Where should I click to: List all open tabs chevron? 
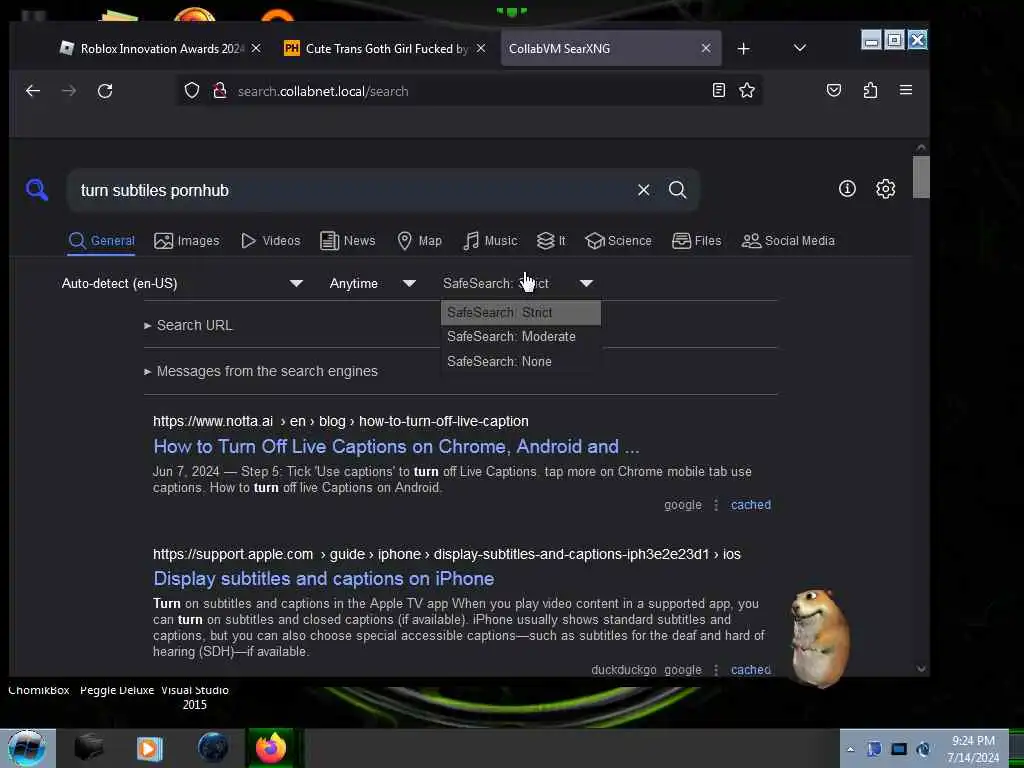(x=799, y=48)
